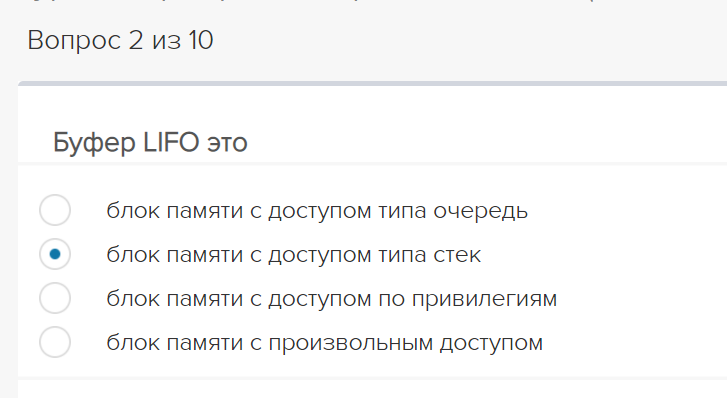Click the white panel below the answer list
The width and height of the screenshot is (727, 398).
click(x=372, y=390)
